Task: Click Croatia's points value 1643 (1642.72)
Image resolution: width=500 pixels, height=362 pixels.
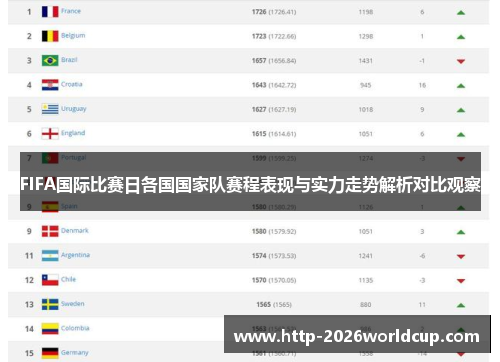Action: coord(274,85)
